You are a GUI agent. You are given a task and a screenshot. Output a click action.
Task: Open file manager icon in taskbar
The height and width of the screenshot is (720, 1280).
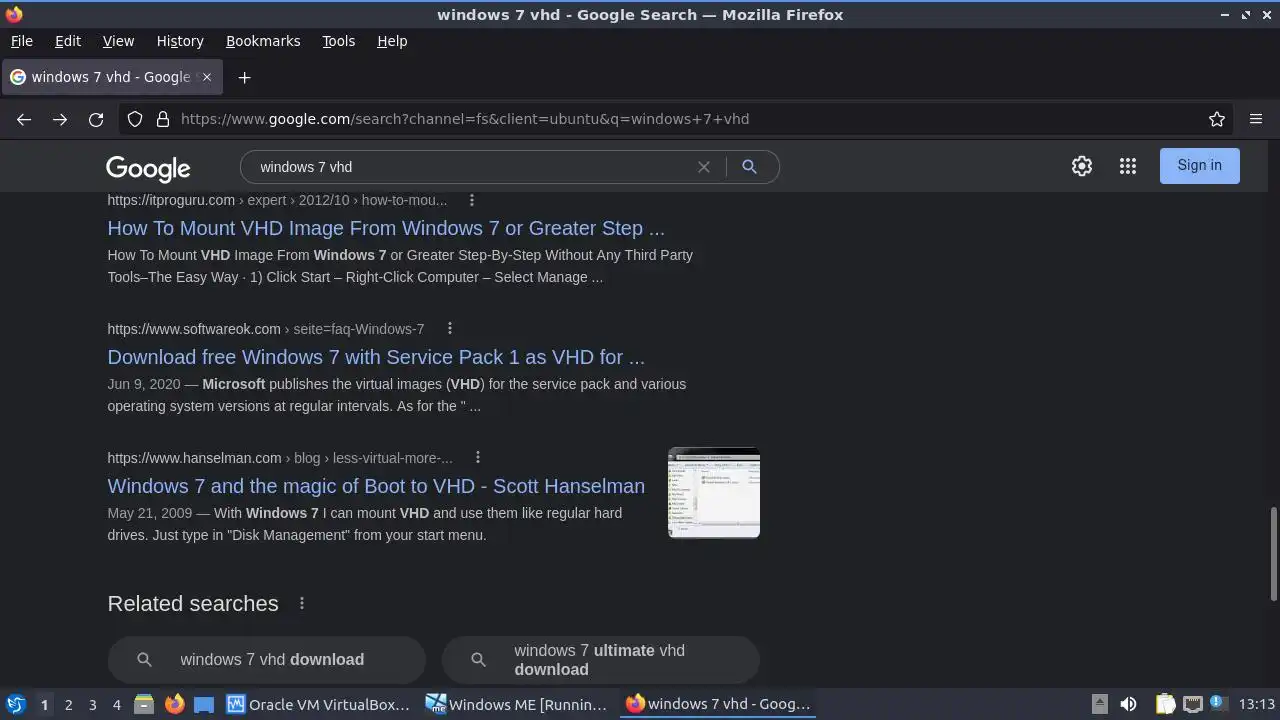click(x=144, y=704)
